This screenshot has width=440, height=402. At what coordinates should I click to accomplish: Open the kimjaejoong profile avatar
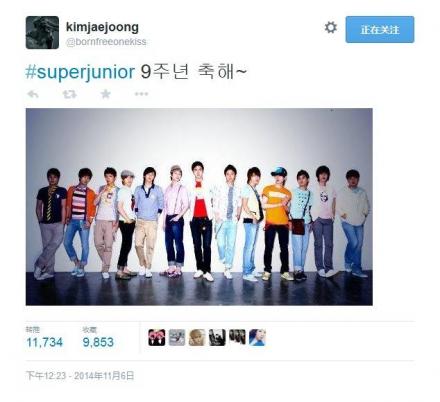42,32
